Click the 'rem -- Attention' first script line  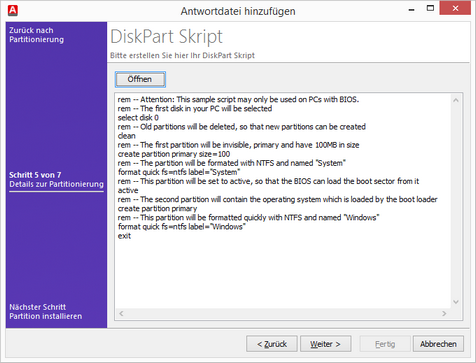[x=238, y=99]
